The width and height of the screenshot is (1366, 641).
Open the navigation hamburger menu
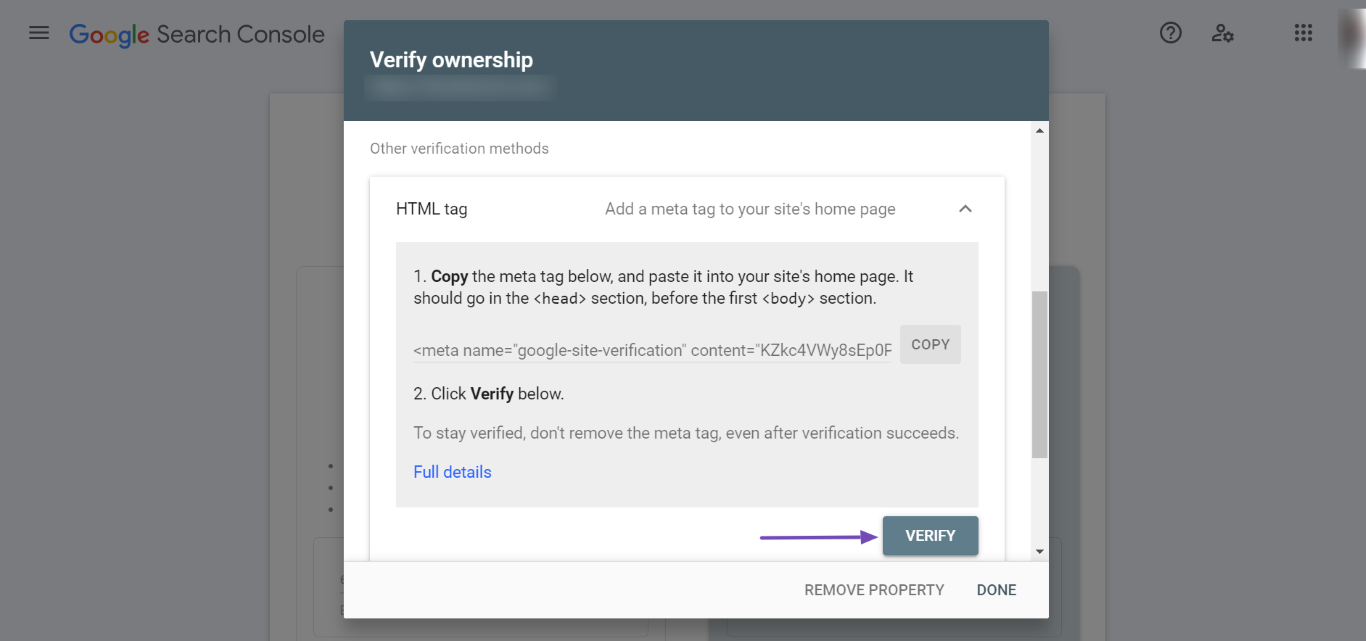click(38, 32)
